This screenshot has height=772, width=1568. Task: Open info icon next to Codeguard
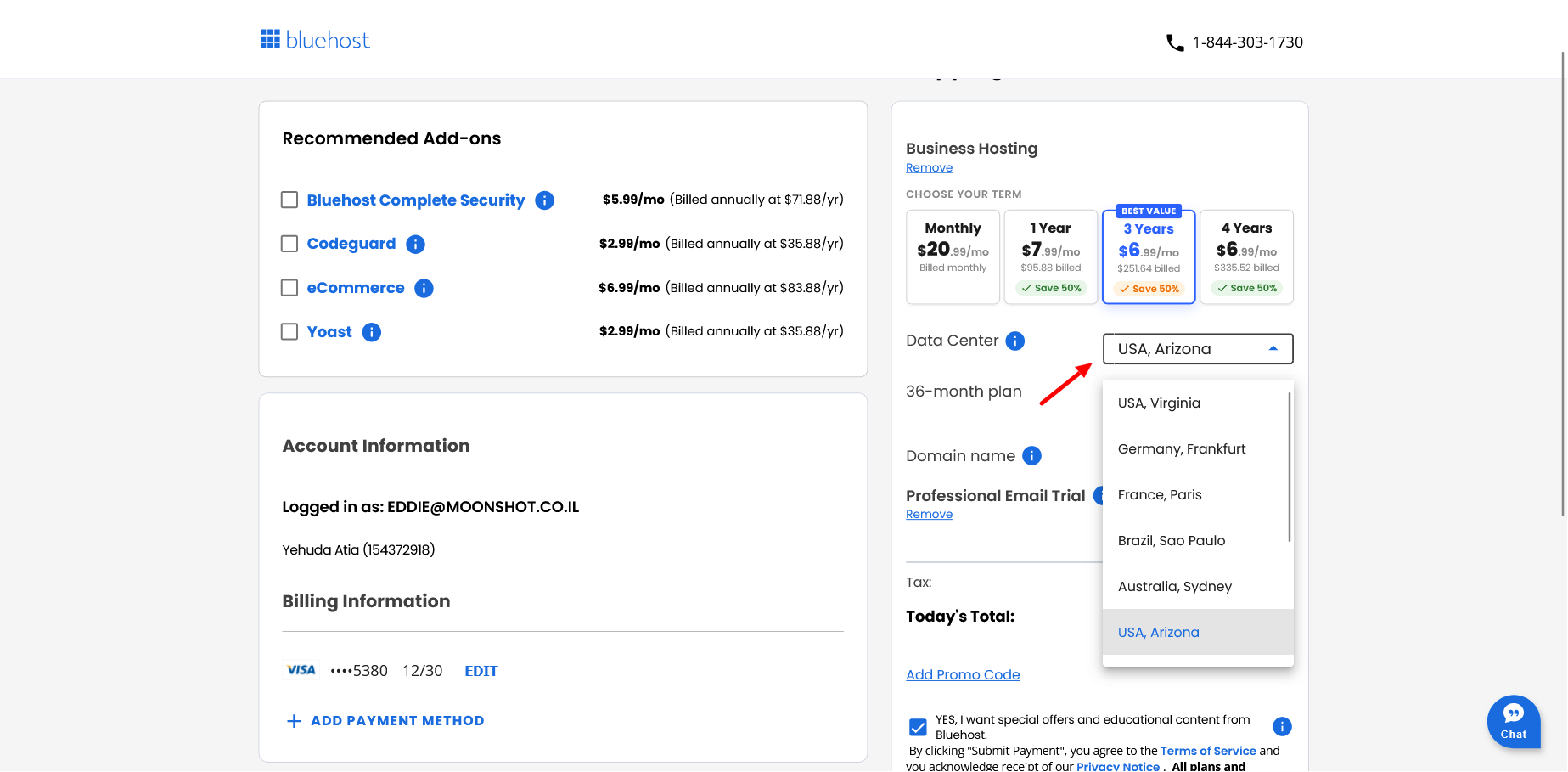(x=415, y=245)
